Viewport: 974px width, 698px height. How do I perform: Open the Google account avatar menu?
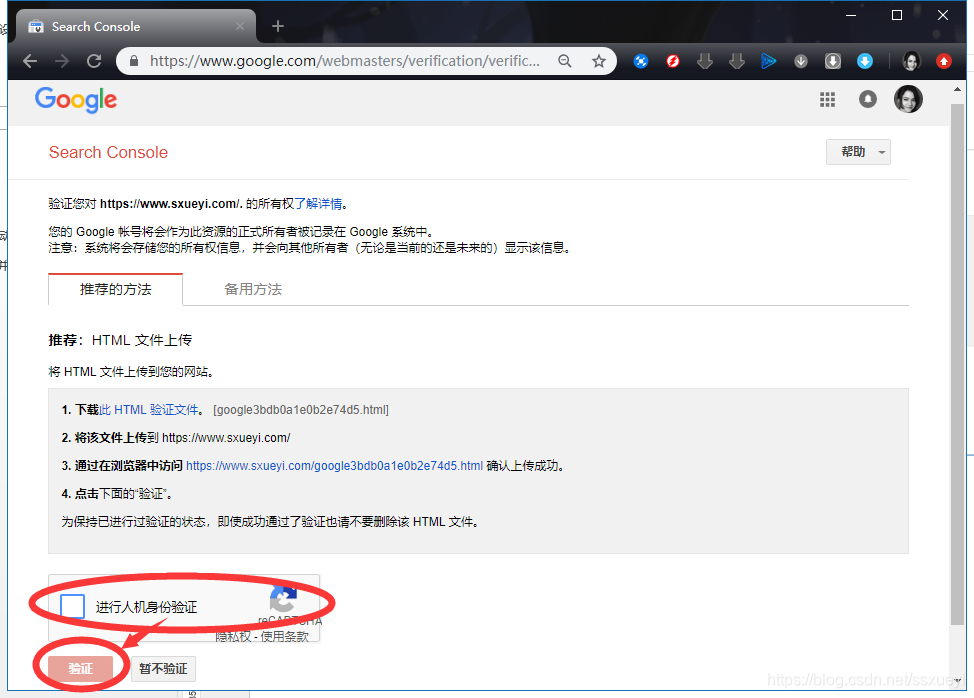[908, 99]
